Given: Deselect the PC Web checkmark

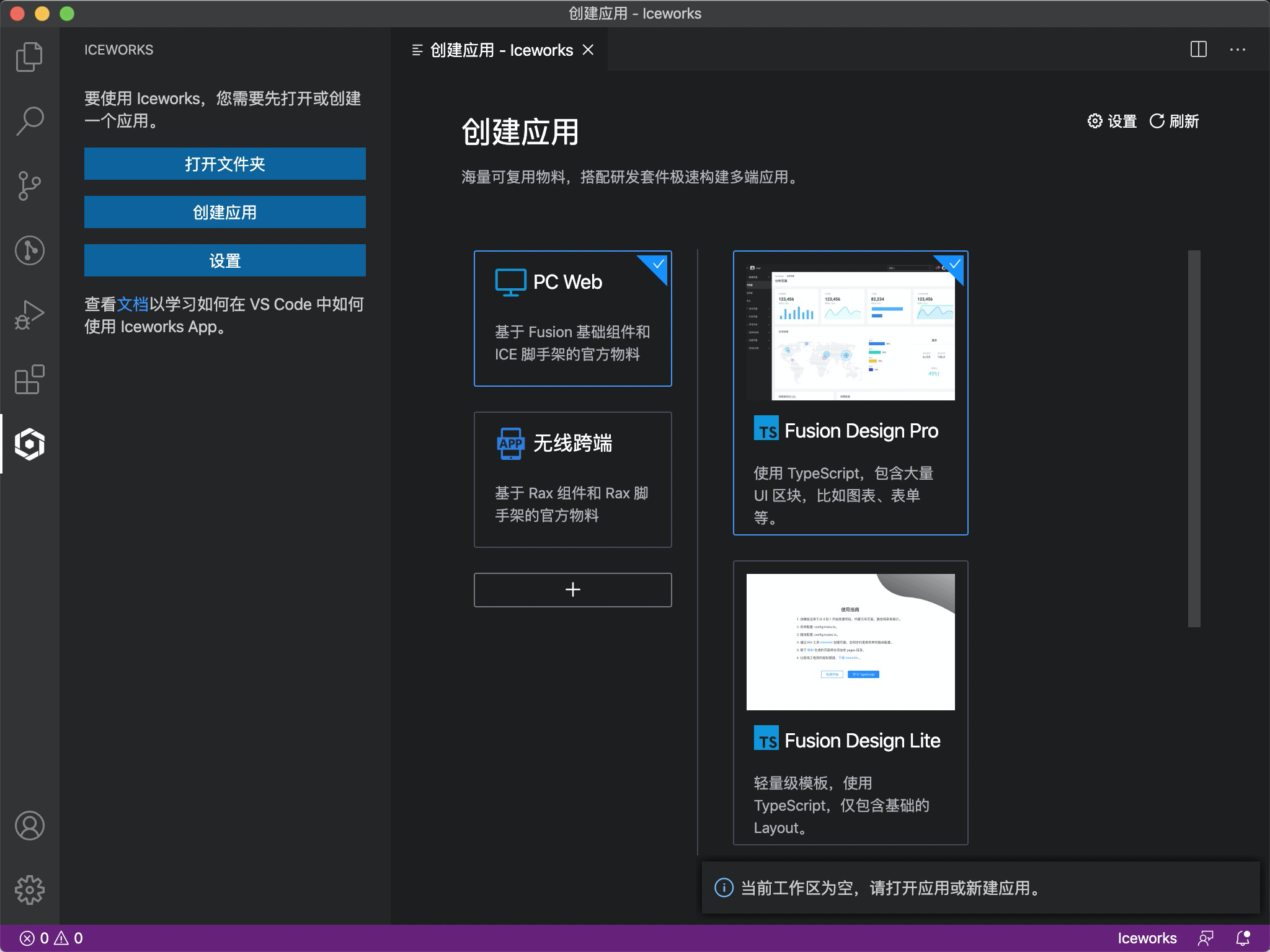Looking at the screenshot, I should click(656, 265).
